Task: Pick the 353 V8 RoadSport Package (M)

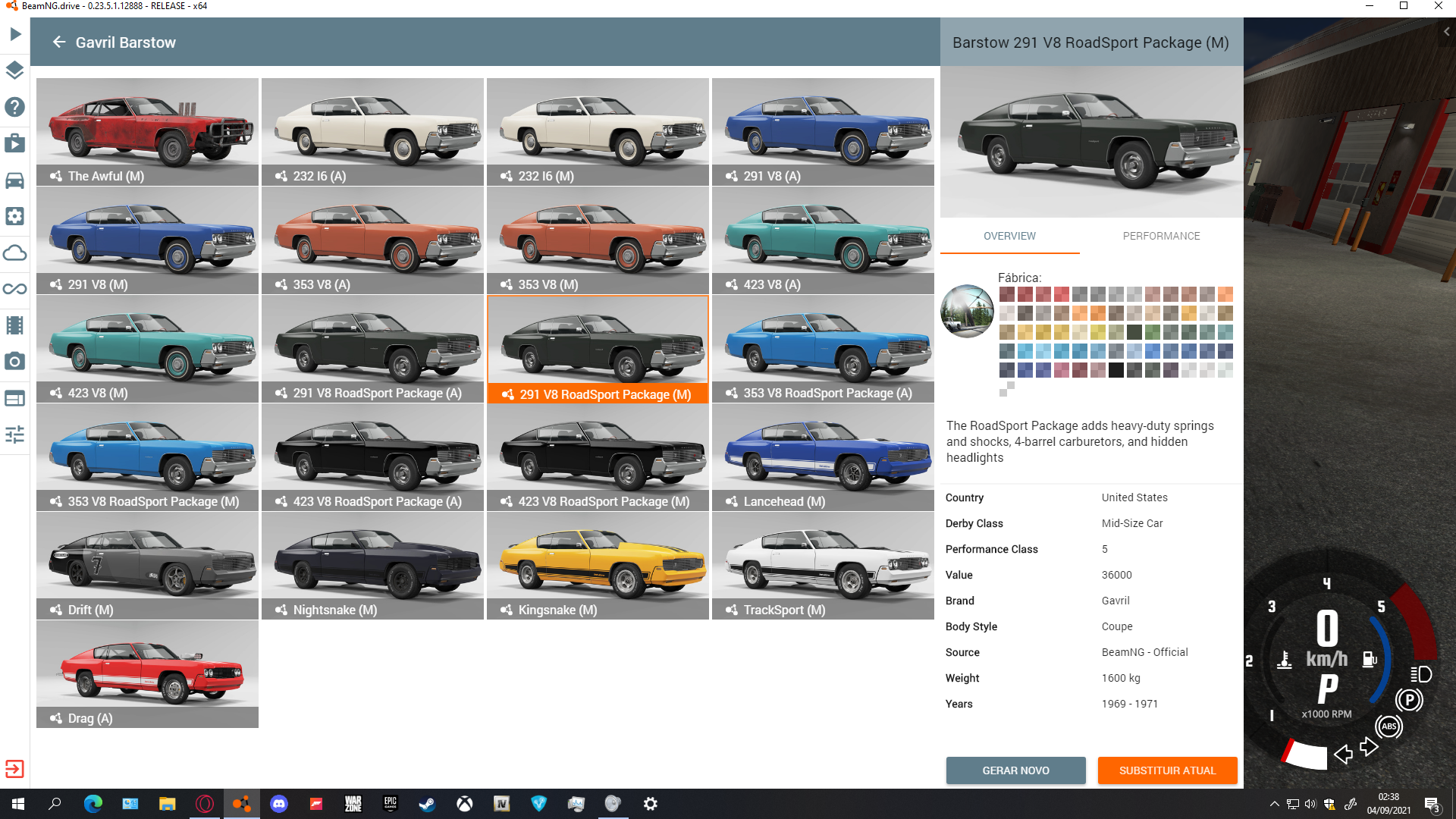Action: [x=147, y=457]
